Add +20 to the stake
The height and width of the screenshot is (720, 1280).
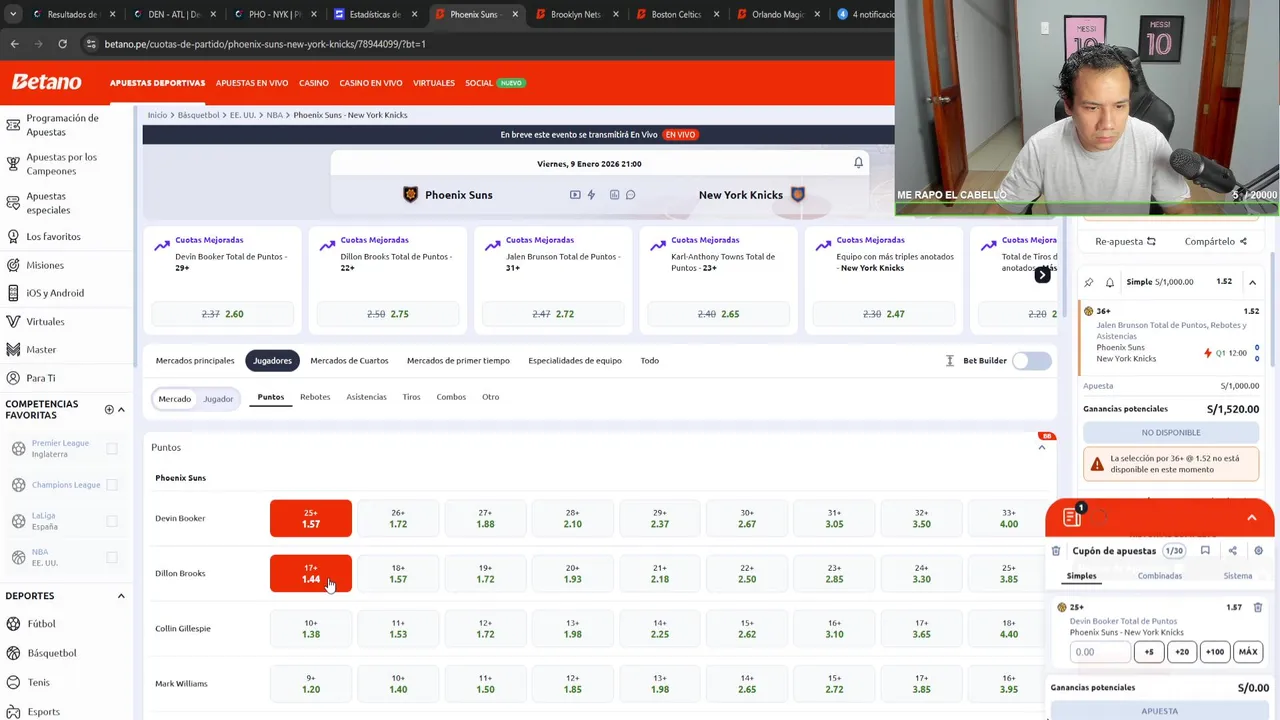1182,652
